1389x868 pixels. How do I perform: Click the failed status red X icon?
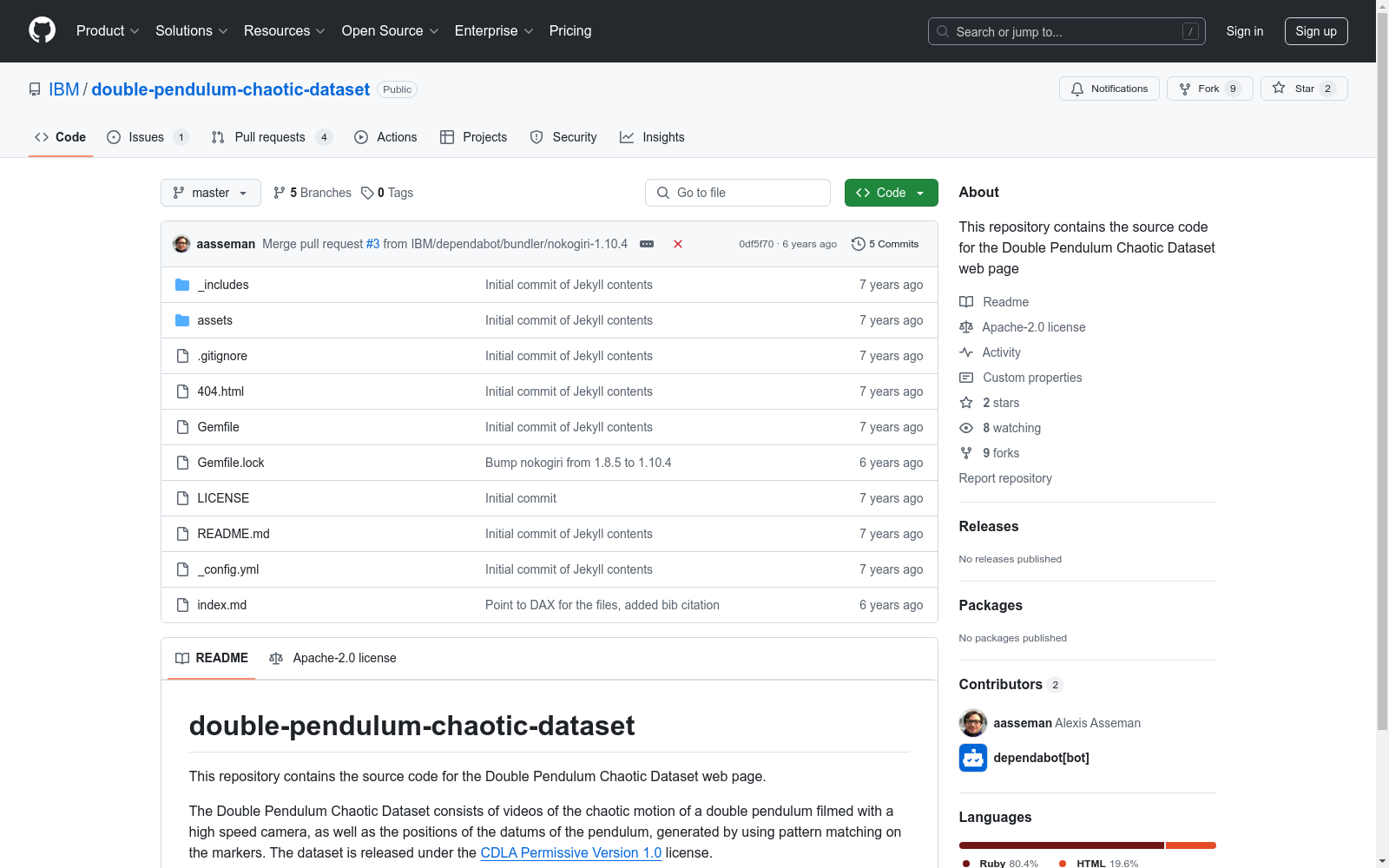[x=678, y=244]
